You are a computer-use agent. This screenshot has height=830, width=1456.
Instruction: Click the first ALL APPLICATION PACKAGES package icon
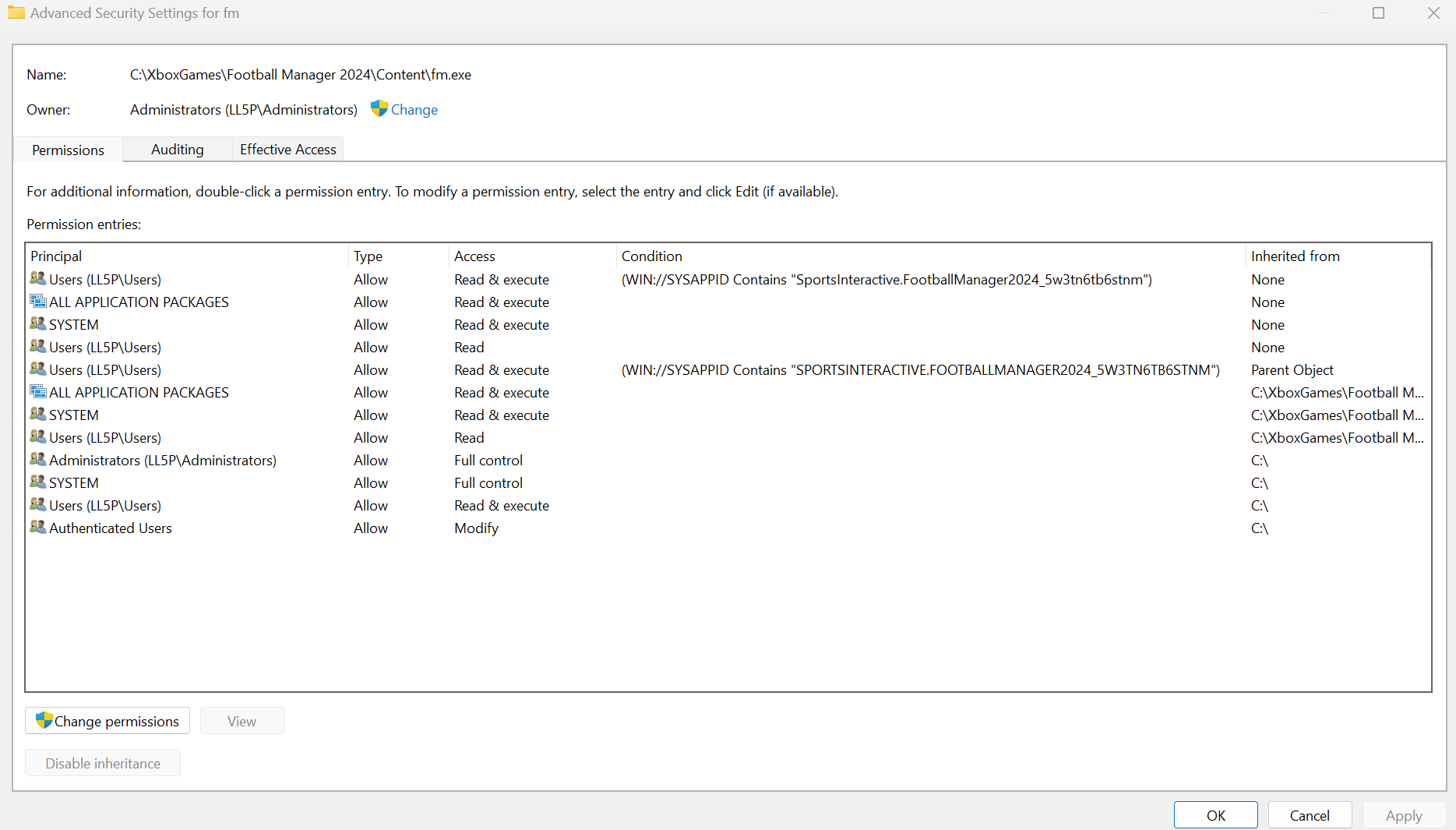(x=38, y=301)
